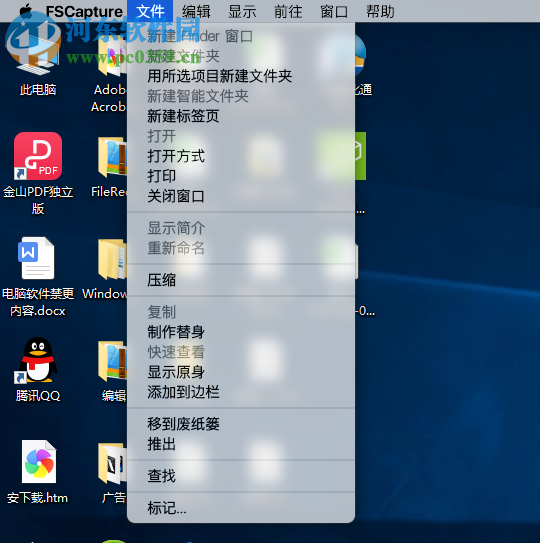Viewport: 540px width, 543px height.
Task: Choose 制作替身 entry
Action: pos(241,332)
